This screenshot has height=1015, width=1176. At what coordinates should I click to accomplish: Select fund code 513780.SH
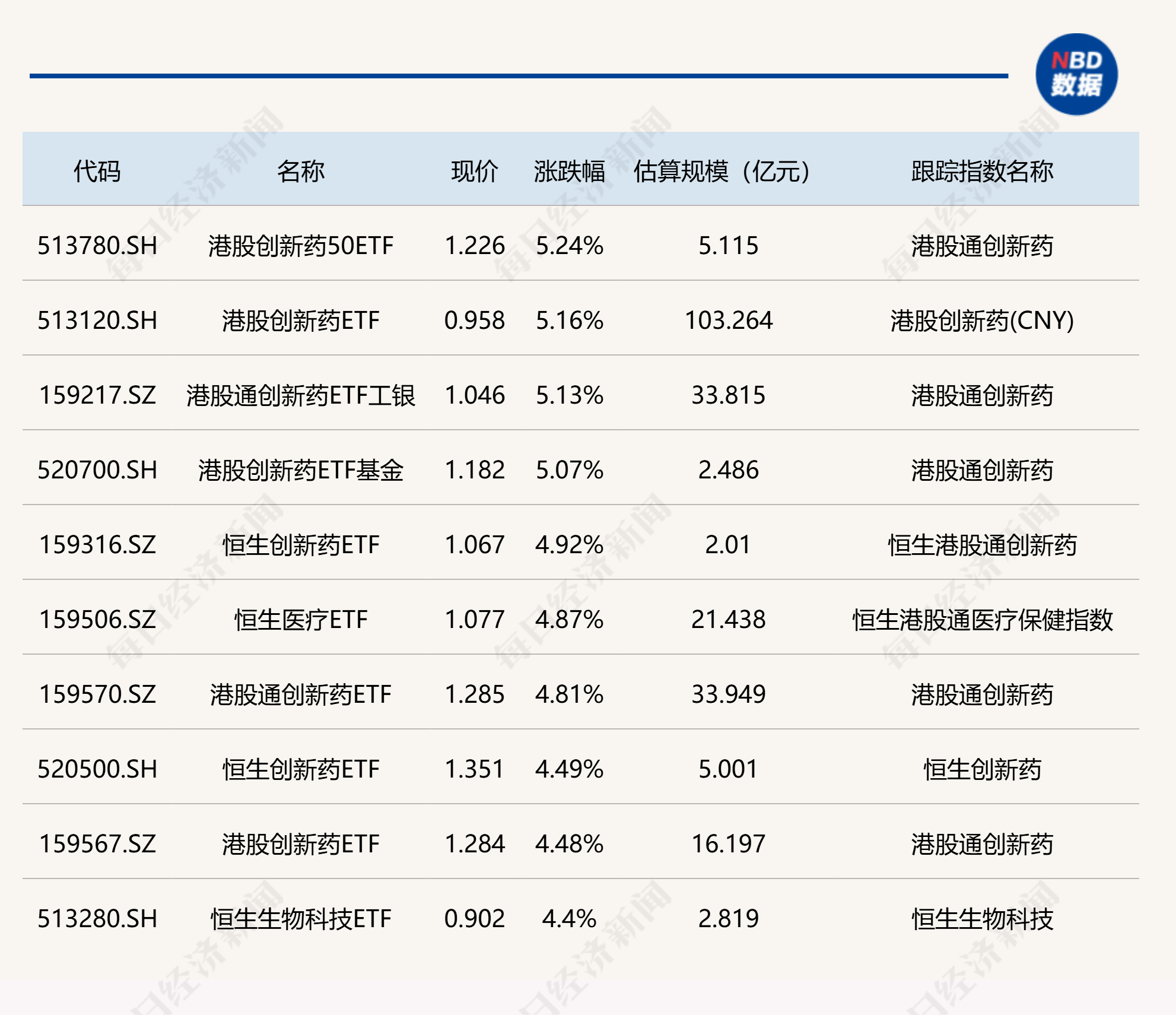click(97, 246)
